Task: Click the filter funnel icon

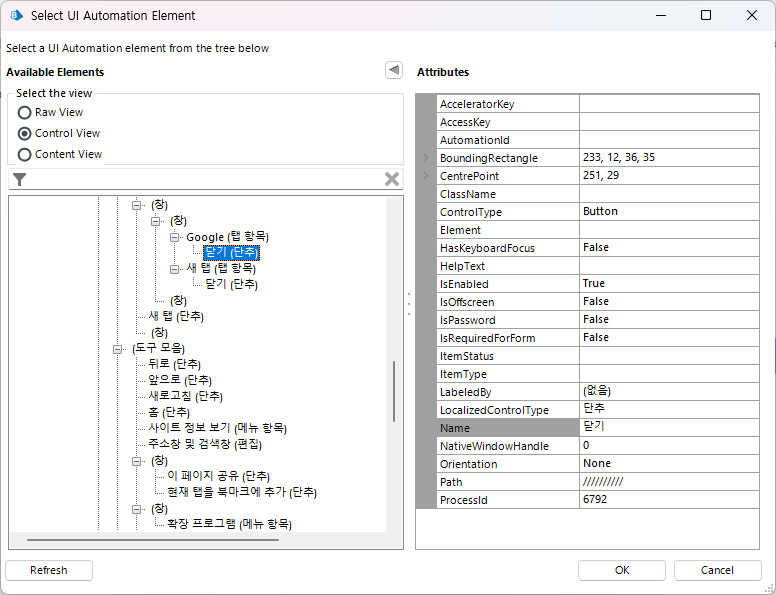Action: [x=19, y=179]
